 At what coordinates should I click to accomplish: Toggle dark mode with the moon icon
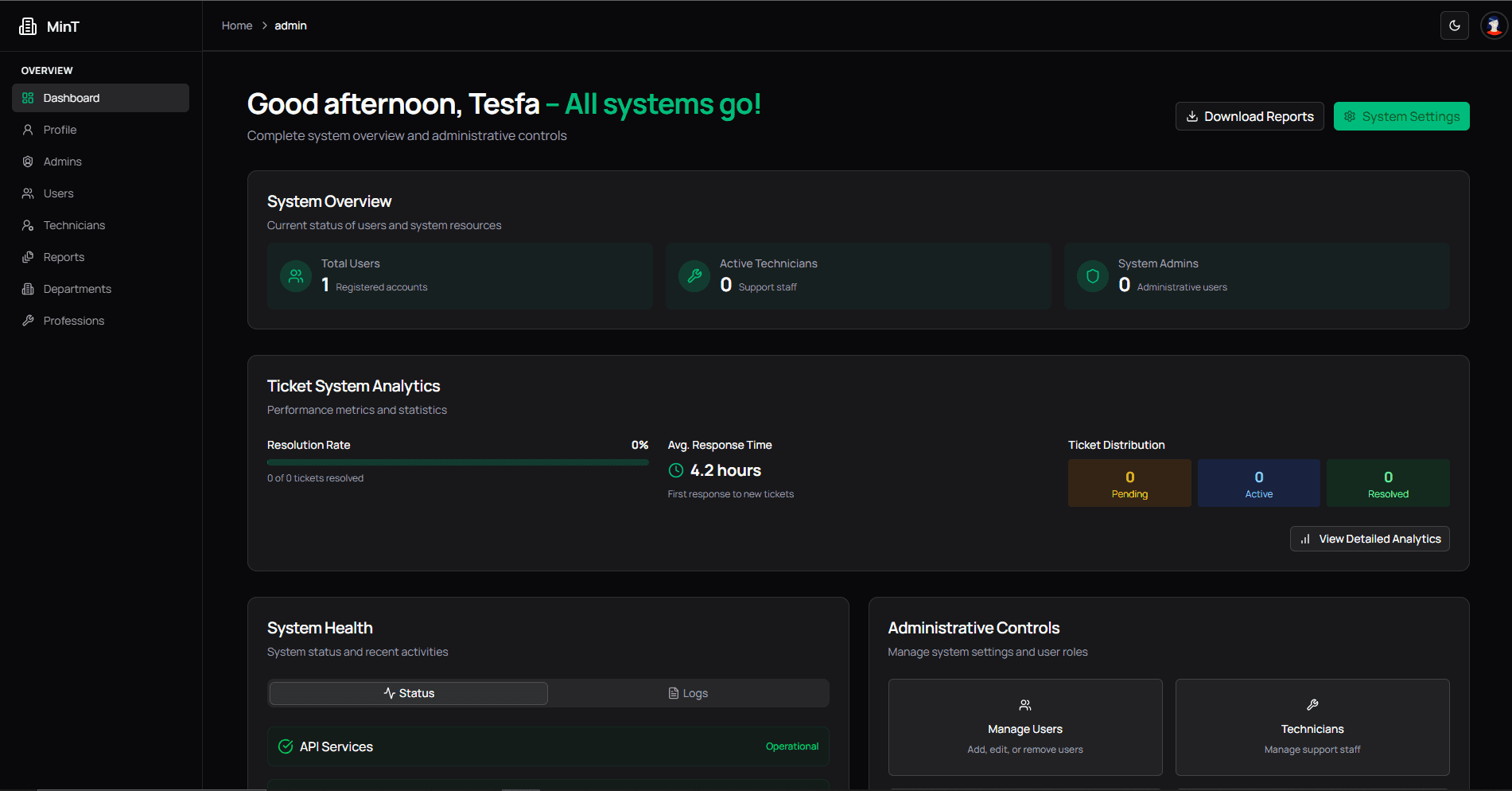point(1454,25)
